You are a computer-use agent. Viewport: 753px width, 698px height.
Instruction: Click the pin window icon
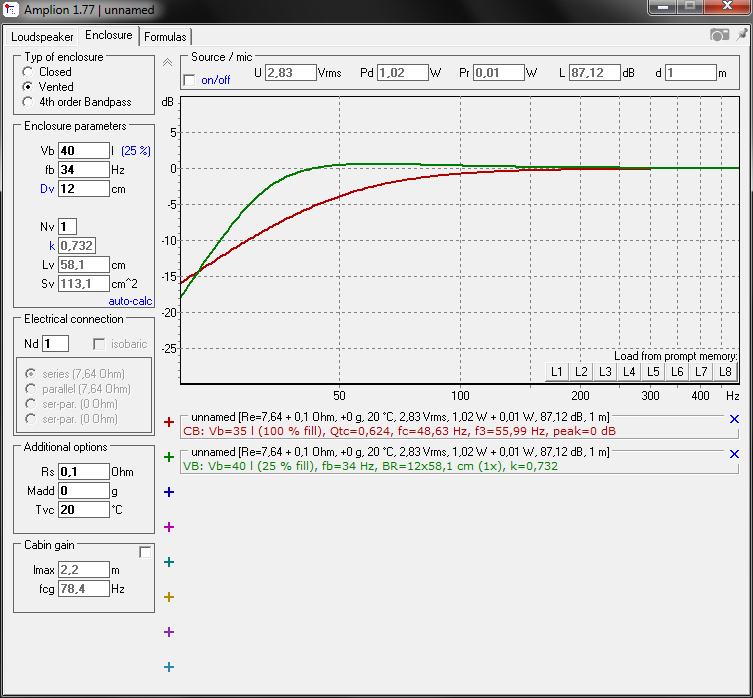coord(741,34)
